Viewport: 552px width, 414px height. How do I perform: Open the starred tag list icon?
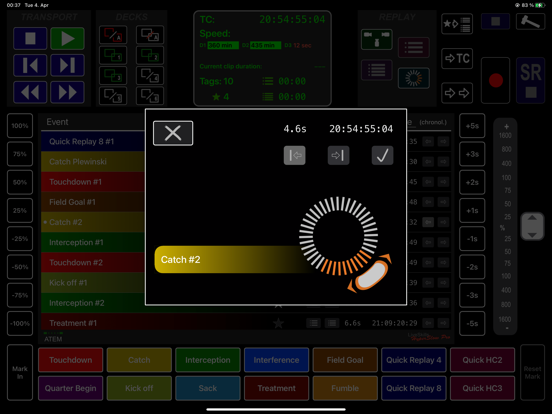[x=457, y=24]
